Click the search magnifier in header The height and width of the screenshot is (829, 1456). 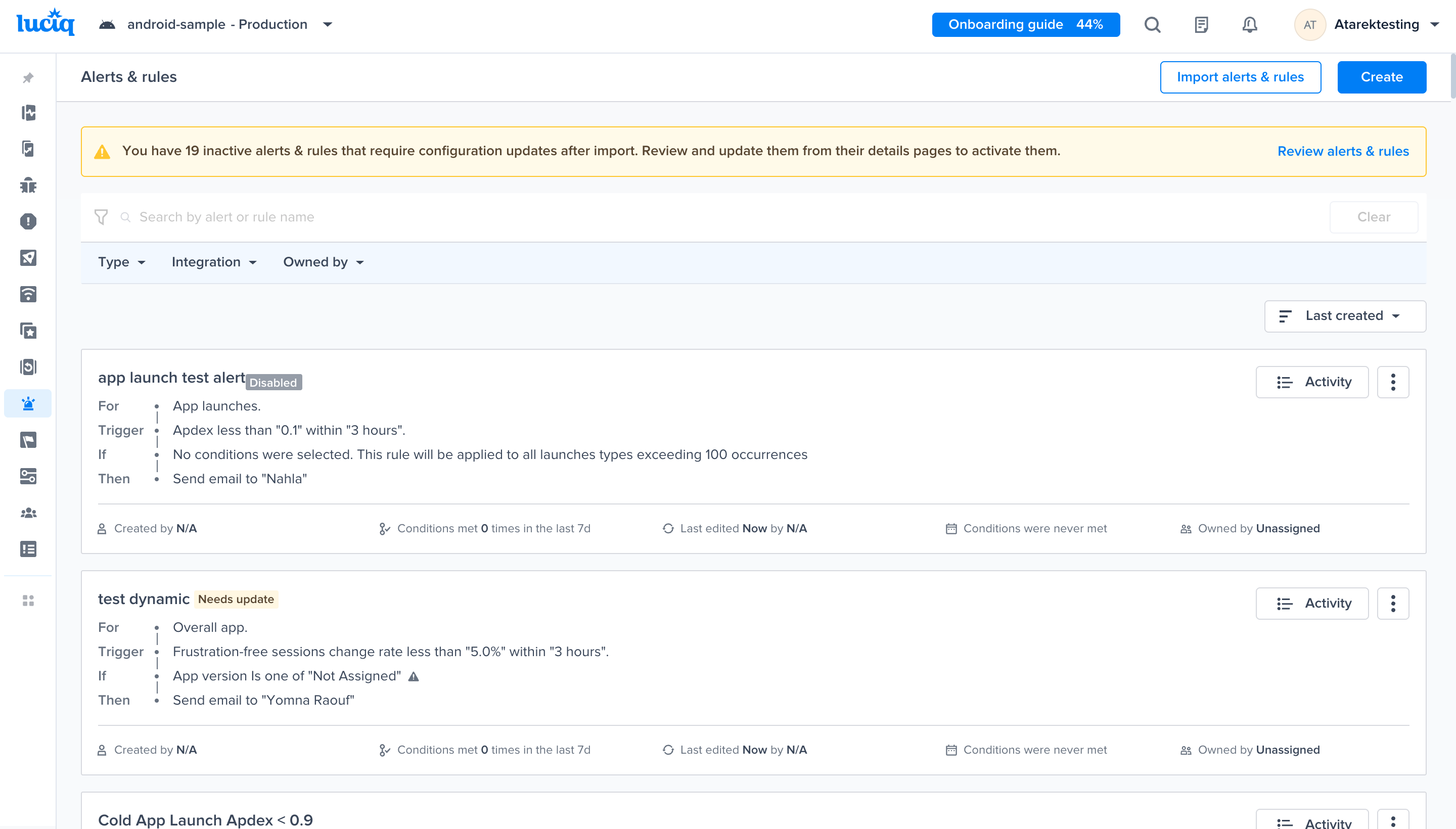point(1152,24)
